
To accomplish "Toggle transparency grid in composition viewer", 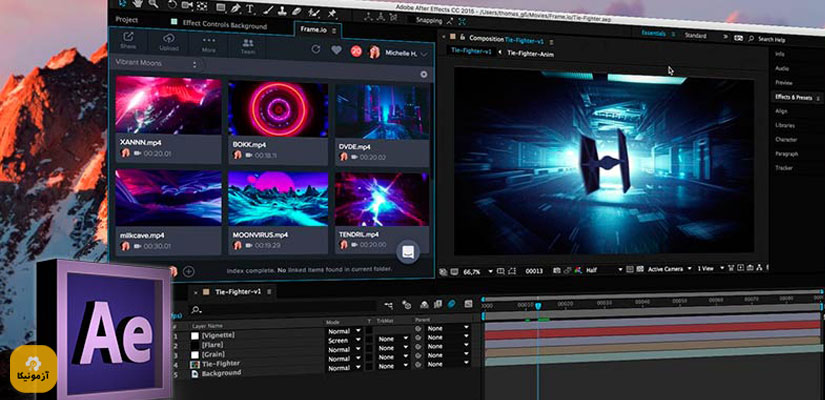I will point(639,269).
